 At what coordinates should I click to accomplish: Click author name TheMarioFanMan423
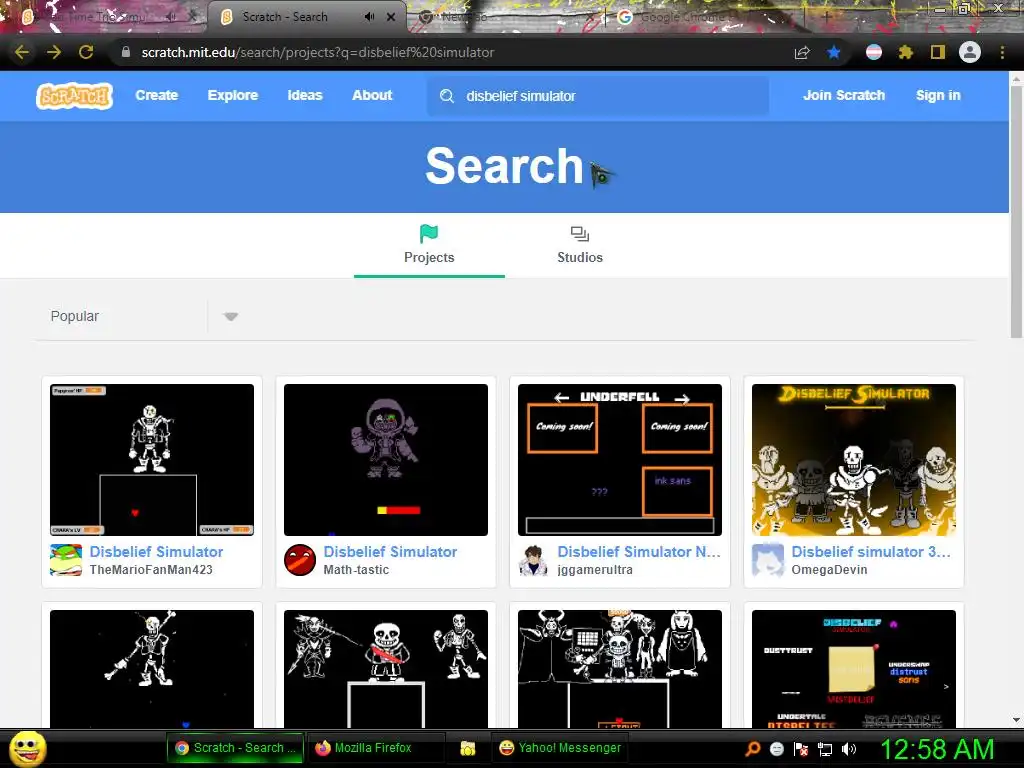click(151, 569)
